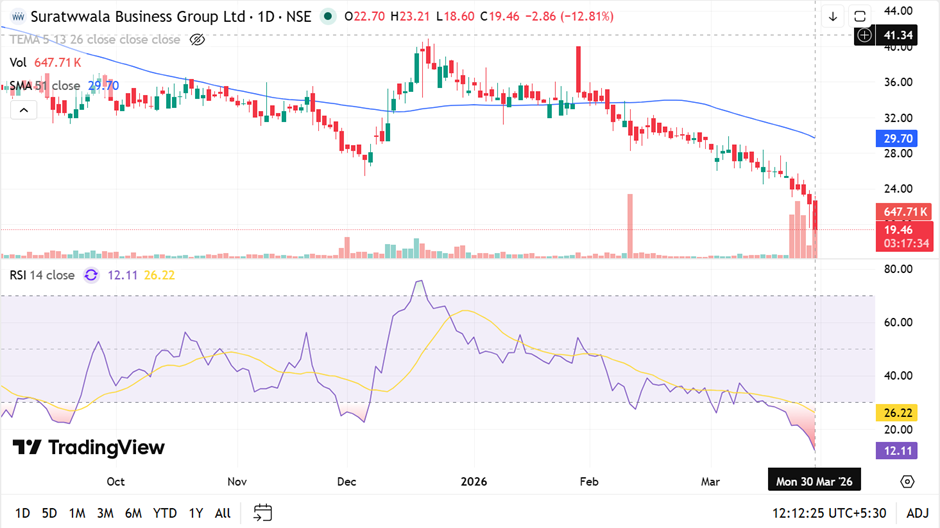Select the 5D time range
The width and height of the screenshot is (940, 528).
[x=49, y=513]
